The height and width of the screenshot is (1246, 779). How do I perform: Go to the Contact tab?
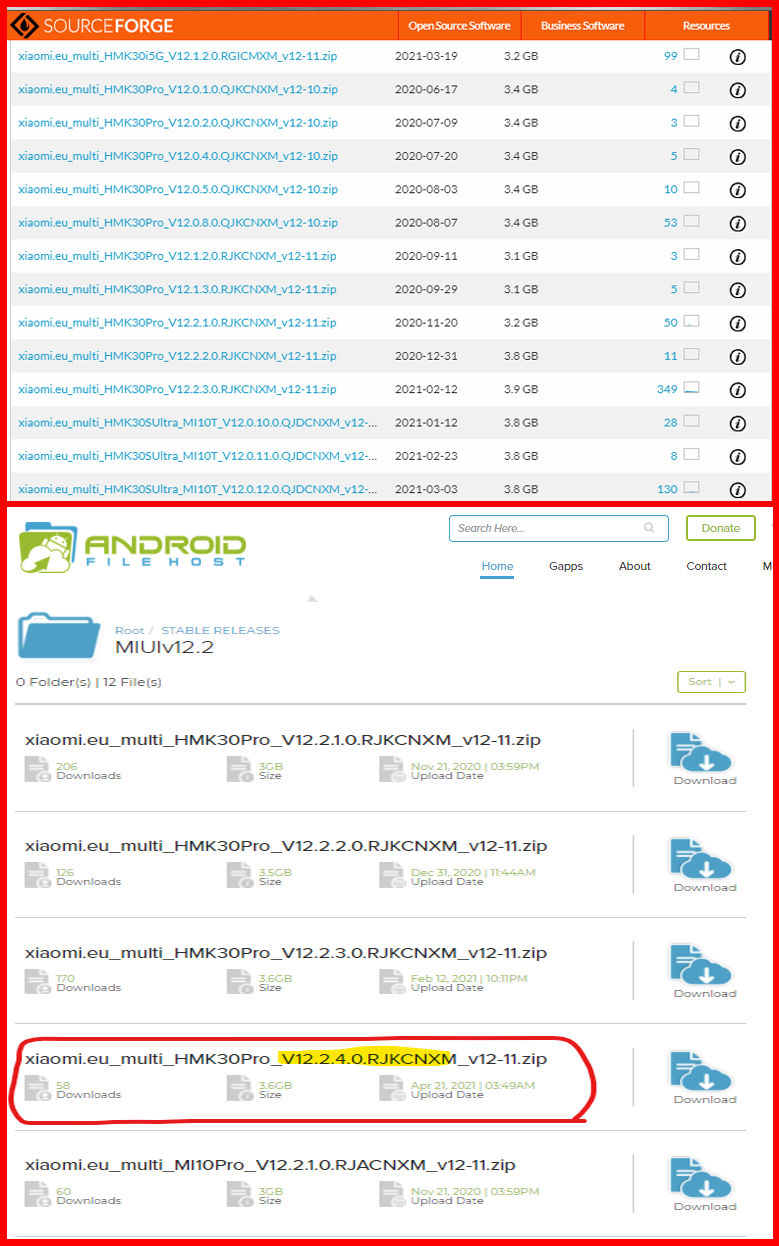(707, 566)
